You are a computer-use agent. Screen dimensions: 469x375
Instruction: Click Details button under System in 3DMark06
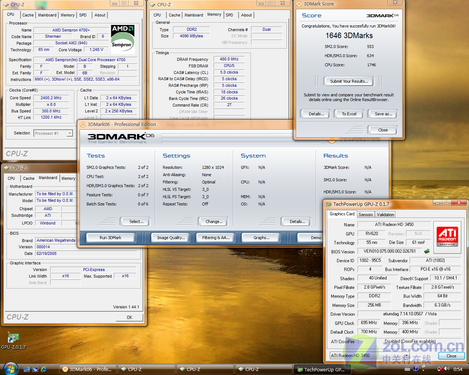tap(296, 221)
